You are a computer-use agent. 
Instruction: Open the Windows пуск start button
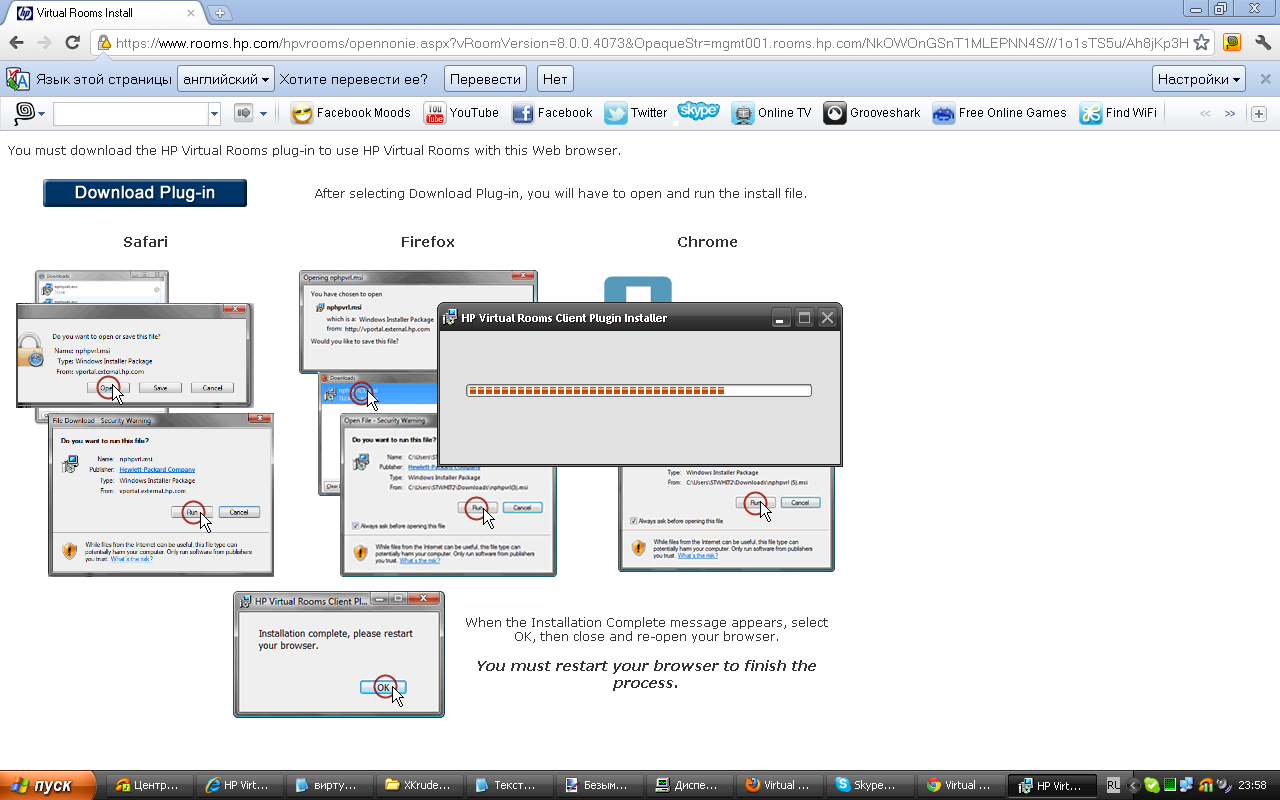click(48, 785)
